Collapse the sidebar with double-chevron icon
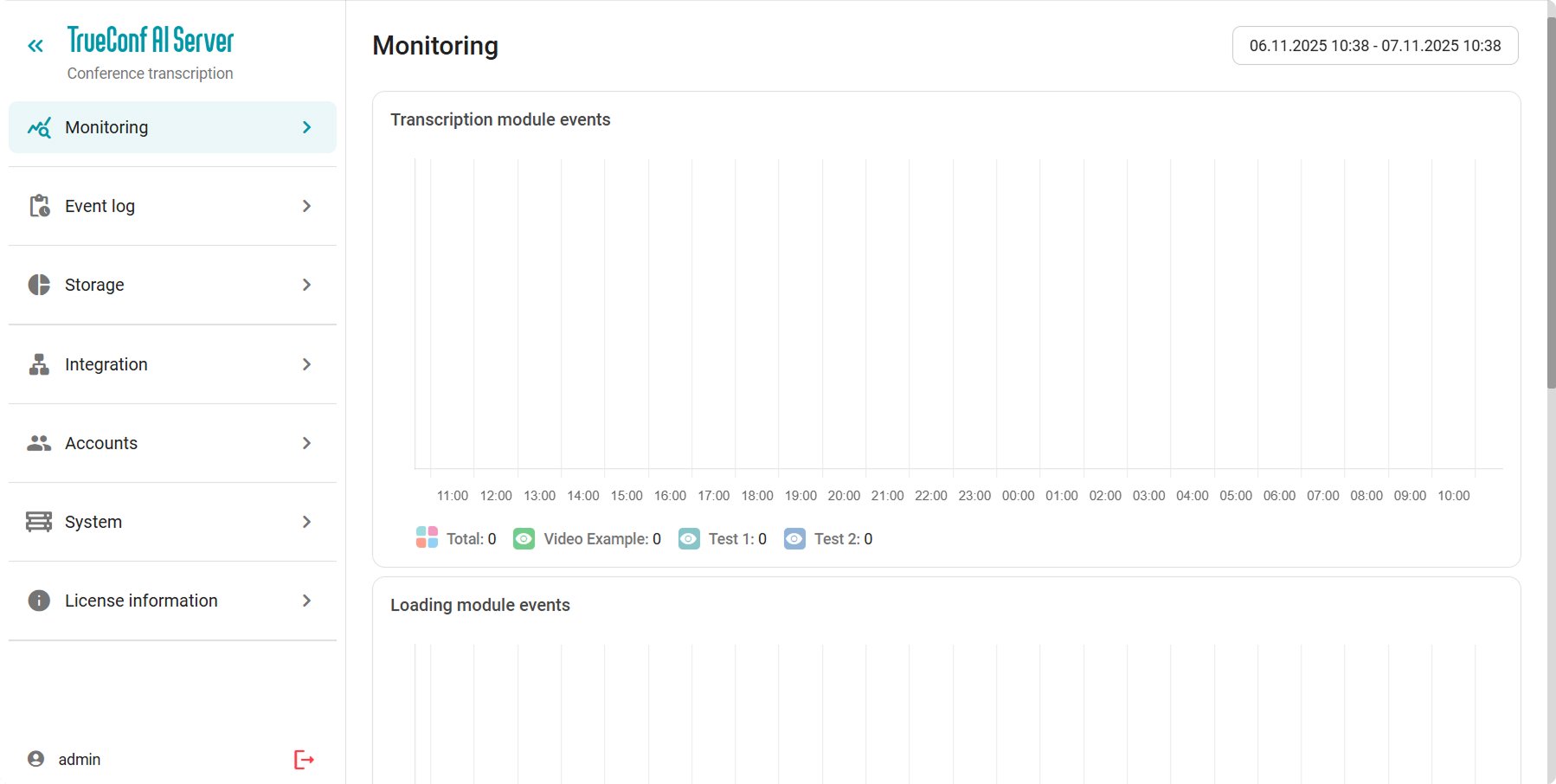 point(35,46)
